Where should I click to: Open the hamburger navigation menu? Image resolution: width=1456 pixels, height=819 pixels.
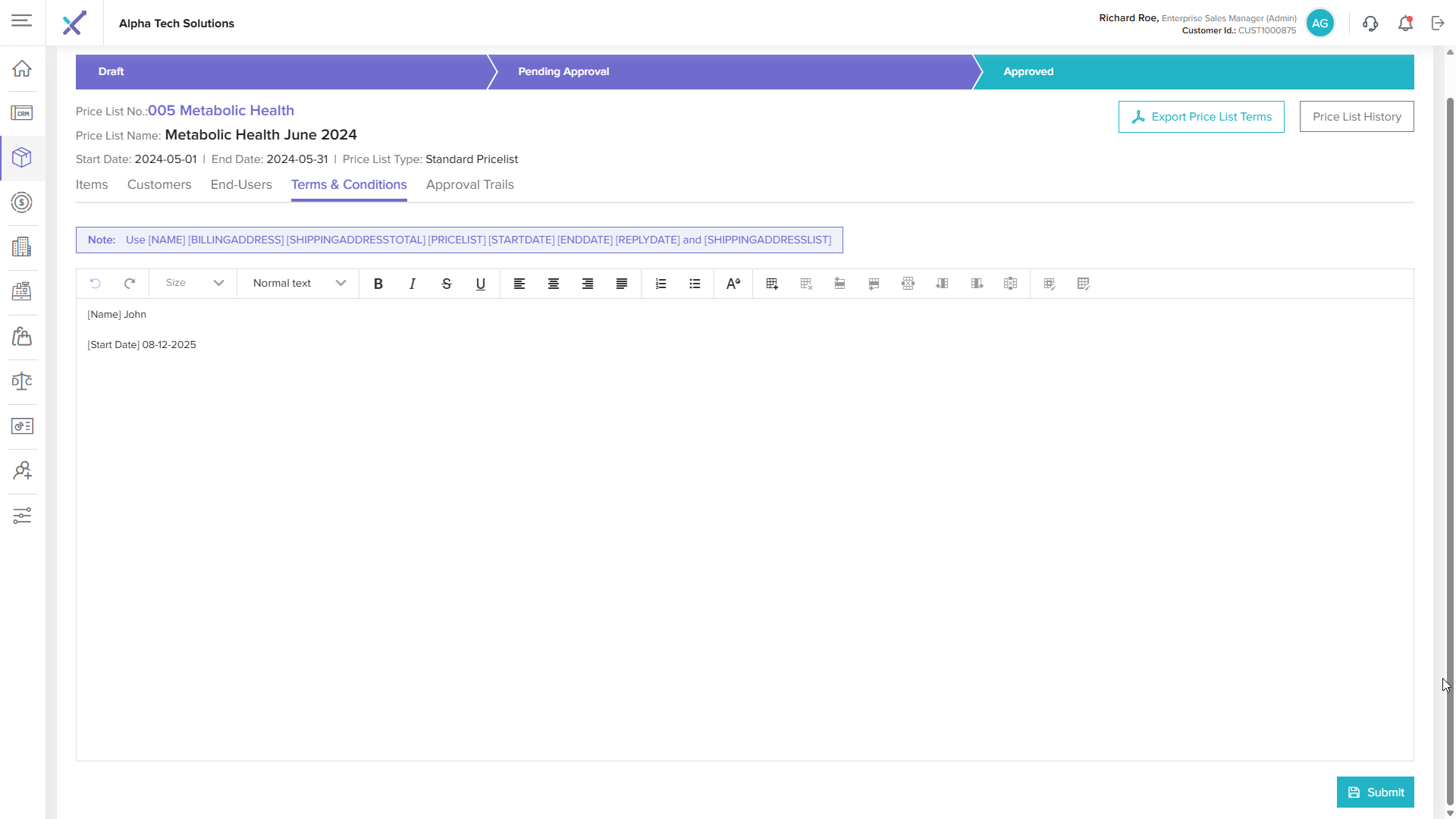pyautogui.click(x=22, y=20)
